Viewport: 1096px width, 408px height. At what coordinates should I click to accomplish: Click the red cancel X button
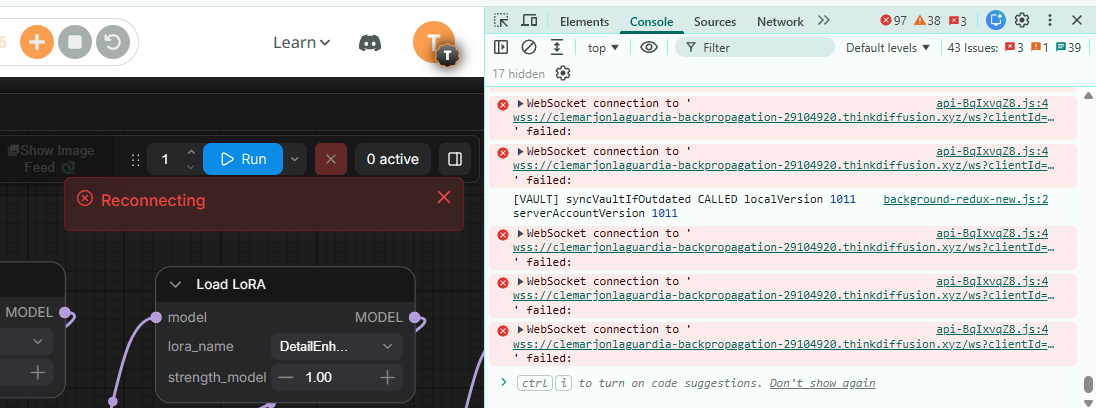point(331,159)
